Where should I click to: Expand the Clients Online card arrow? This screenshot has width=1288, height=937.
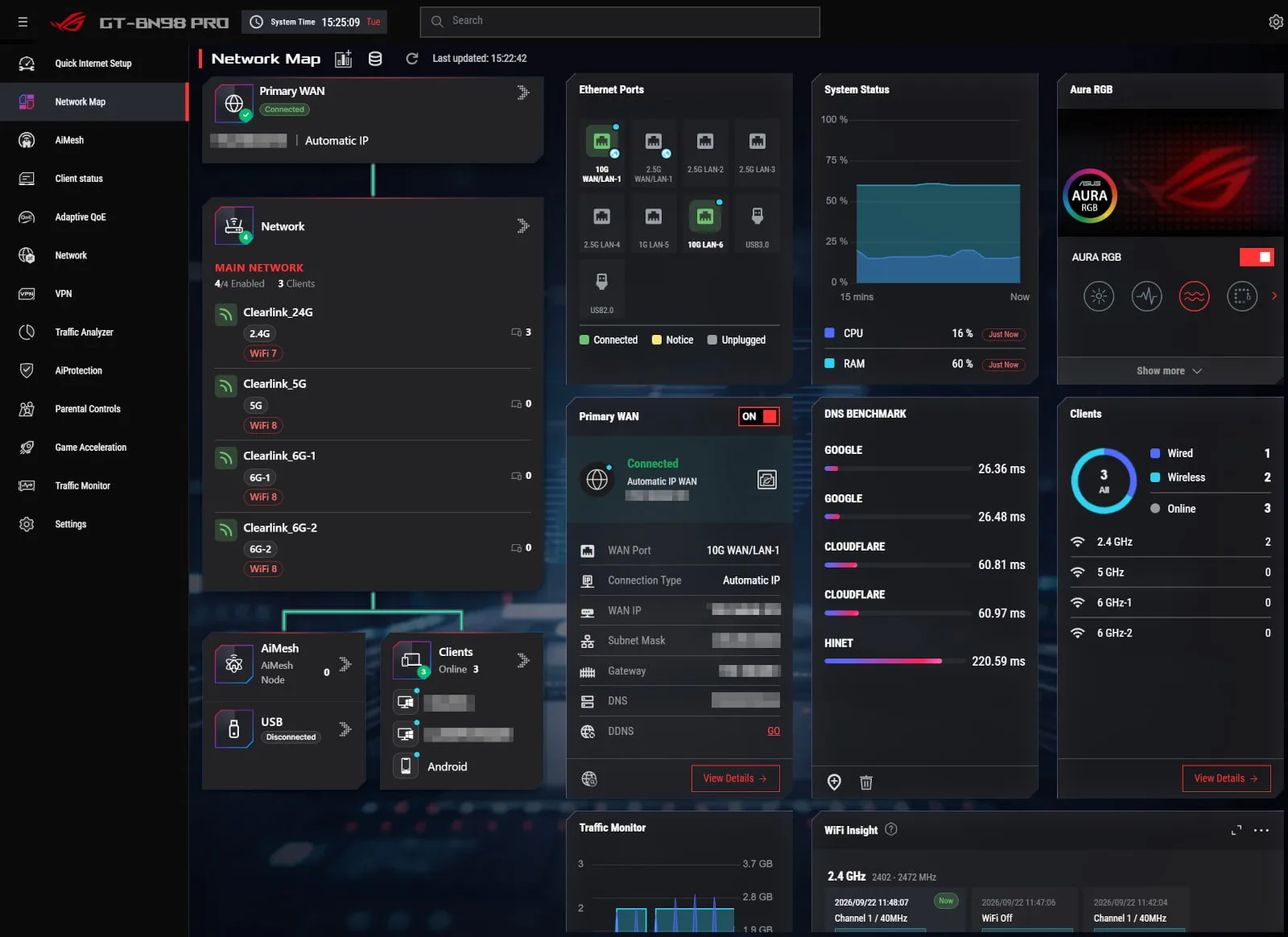click(523, 660)
